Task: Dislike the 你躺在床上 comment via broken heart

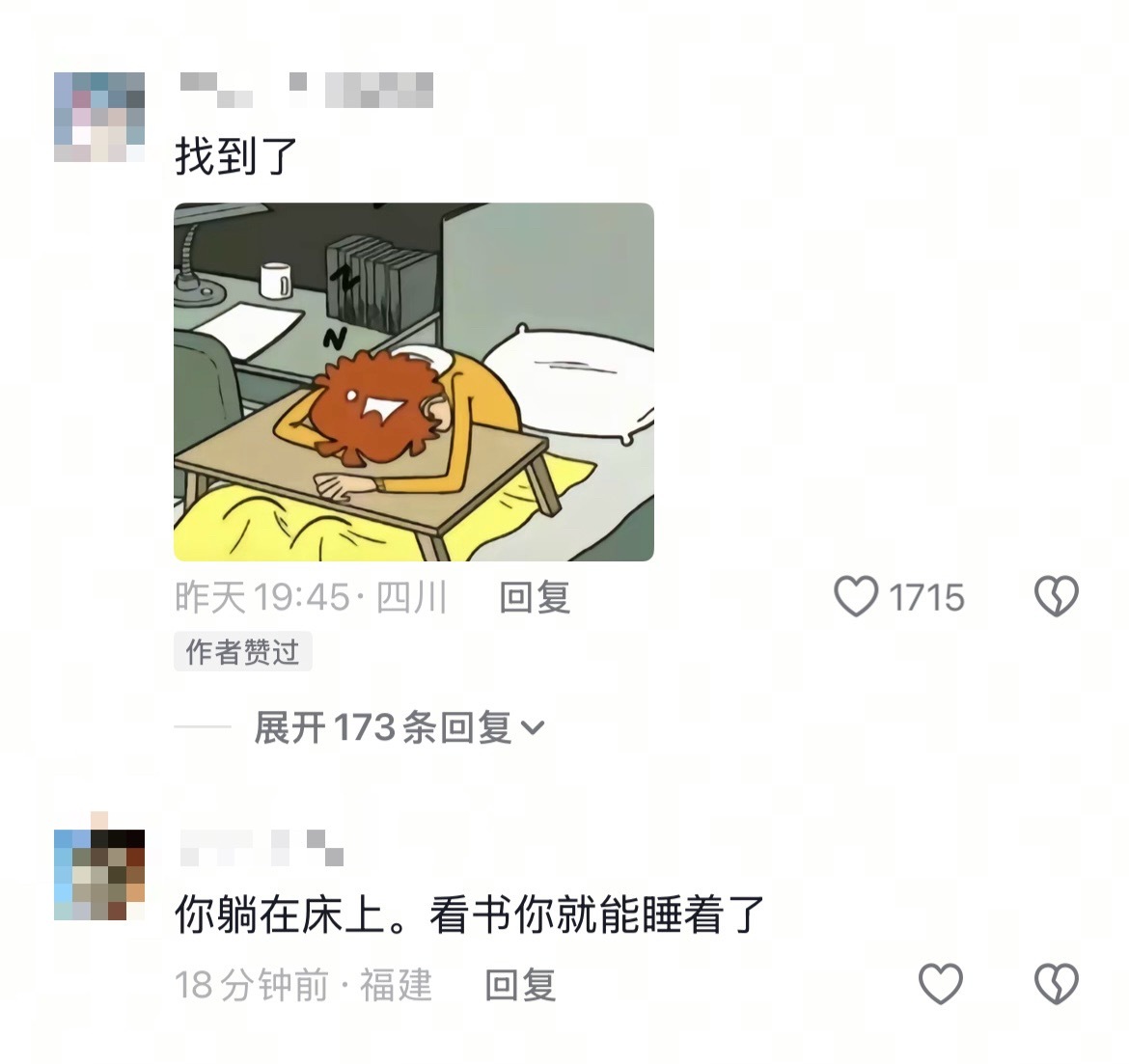Action: click(x=1057, y=983)
